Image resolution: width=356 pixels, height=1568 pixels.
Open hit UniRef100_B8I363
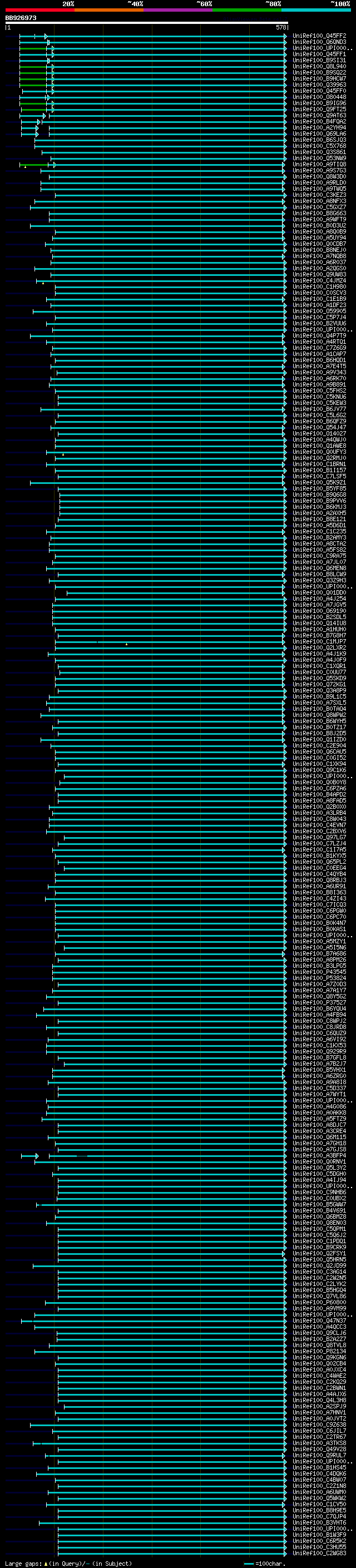tap(319, 892)
